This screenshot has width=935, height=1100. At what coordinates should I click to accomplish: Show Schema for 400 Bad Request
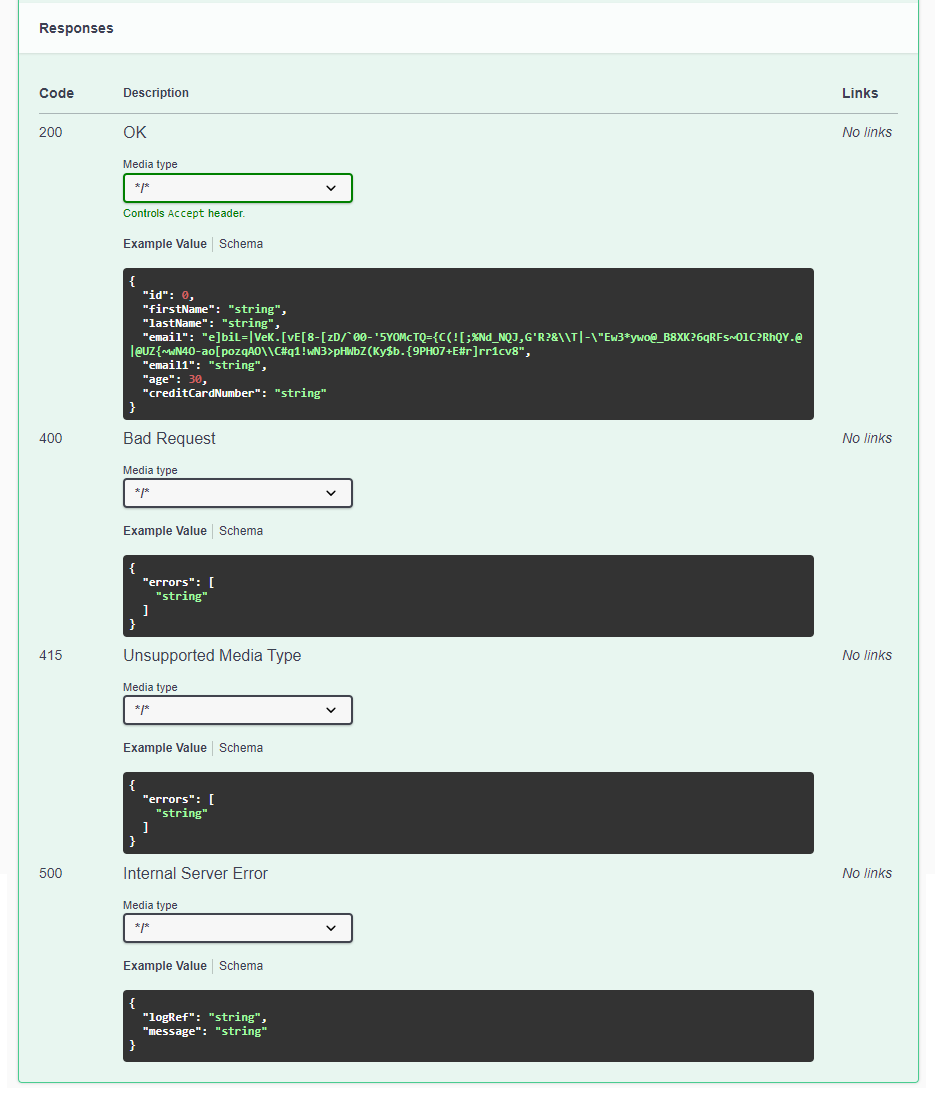coord(241,531)
